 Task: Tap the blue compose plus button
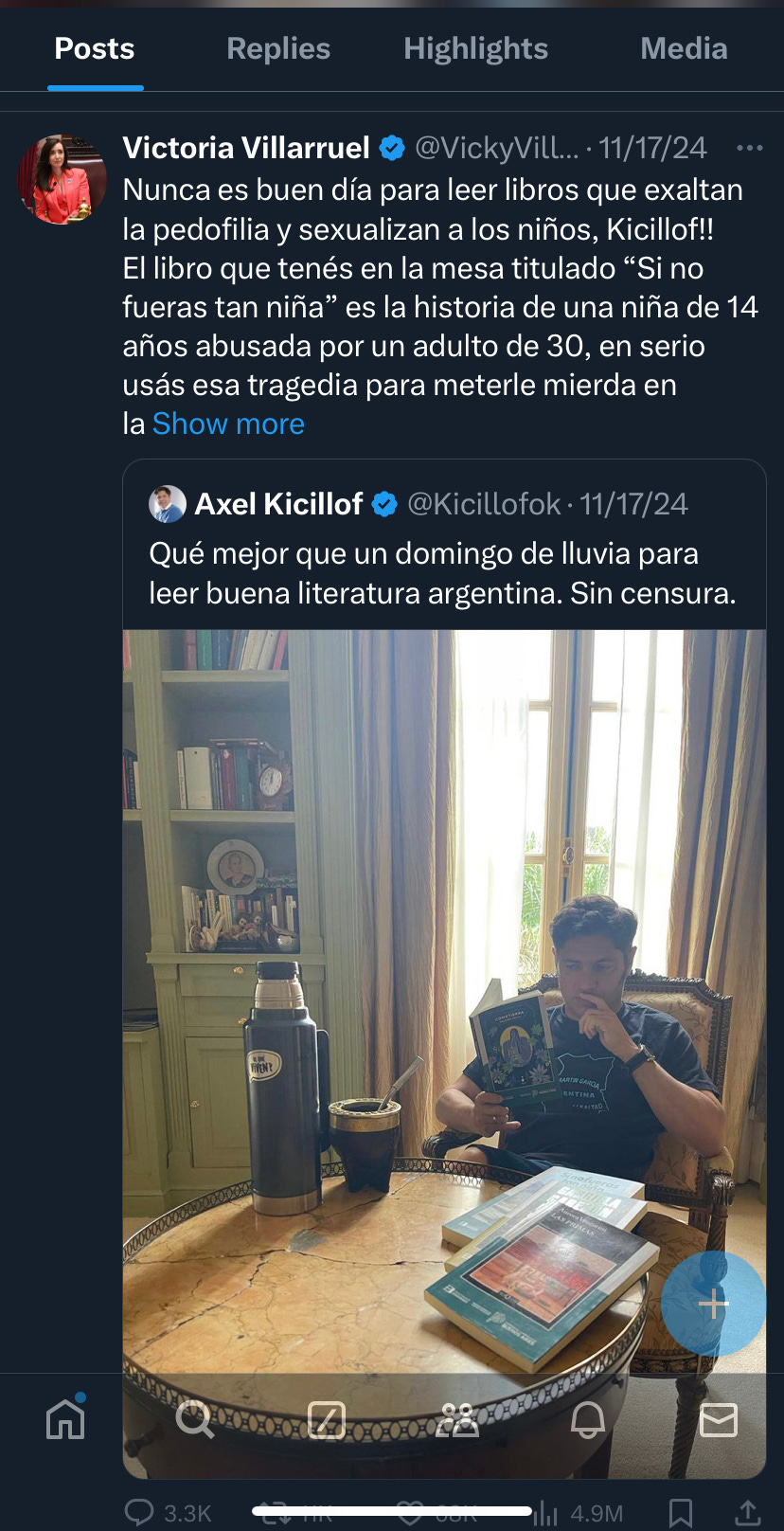pos(713,1305)
